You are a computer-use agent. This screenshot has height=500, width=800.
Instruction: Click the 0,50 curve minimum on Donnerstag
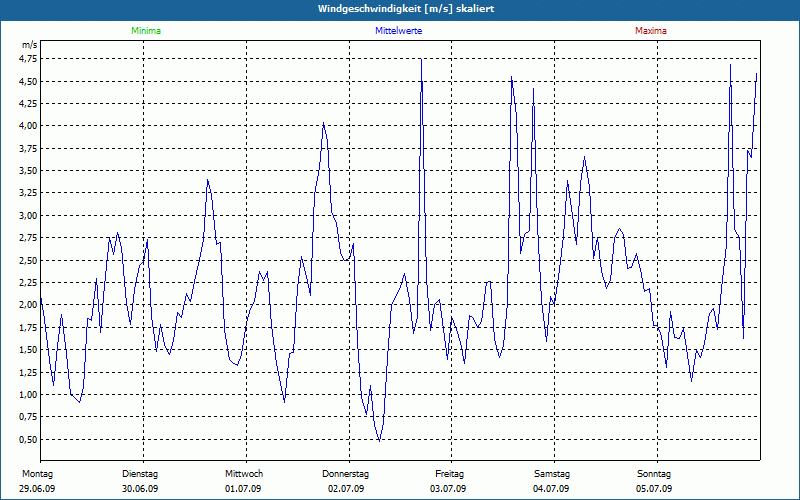coord(379,440)
